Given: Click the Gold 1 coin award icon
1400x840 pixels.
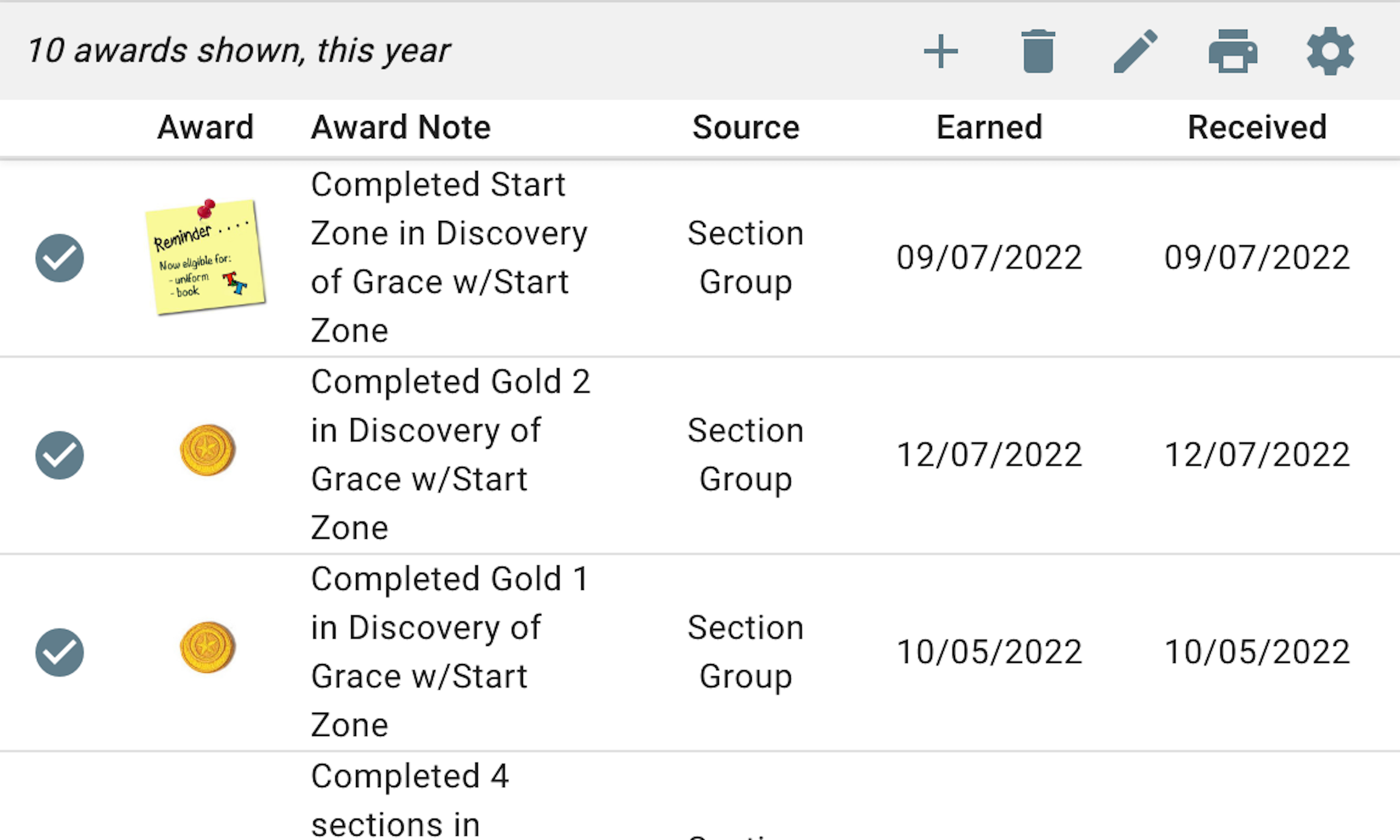Looking at the screenshot, I should [x=208, y=648].
